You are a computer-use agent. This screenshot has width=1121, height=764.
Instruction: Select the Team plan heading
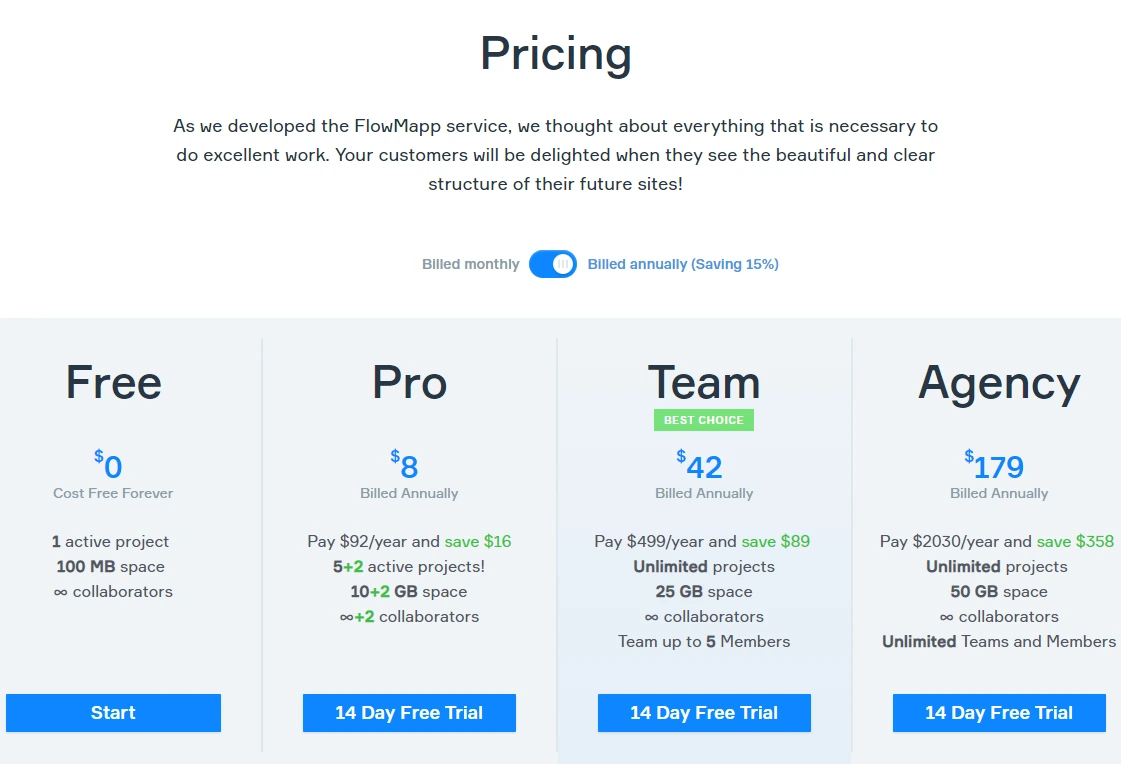pyautogui.click(x=703, y=382)
